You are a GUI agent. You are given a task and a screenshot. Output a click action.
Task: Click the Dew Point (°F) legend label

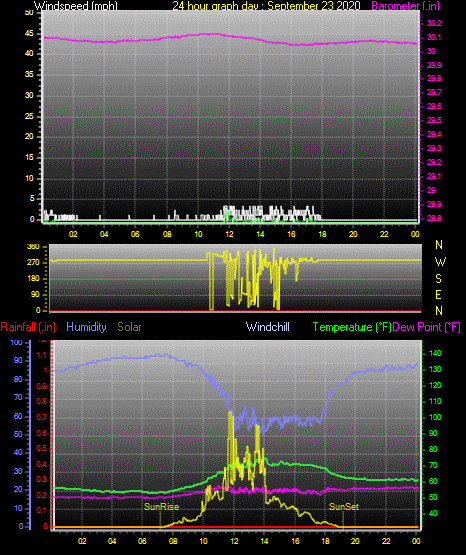pyautogui.click(x=427, y=327)
